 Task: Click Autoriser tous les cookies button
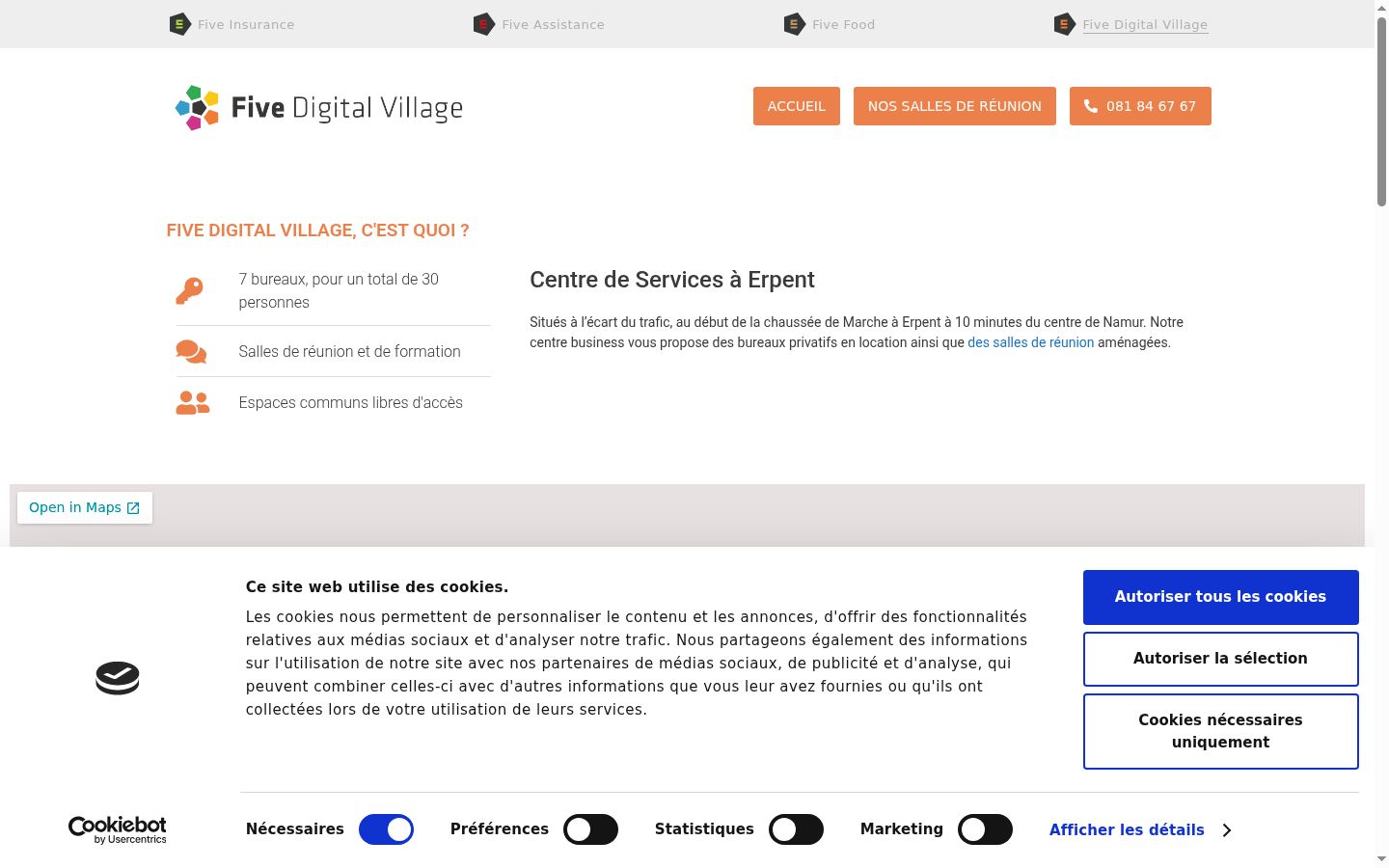point(1221,597)
